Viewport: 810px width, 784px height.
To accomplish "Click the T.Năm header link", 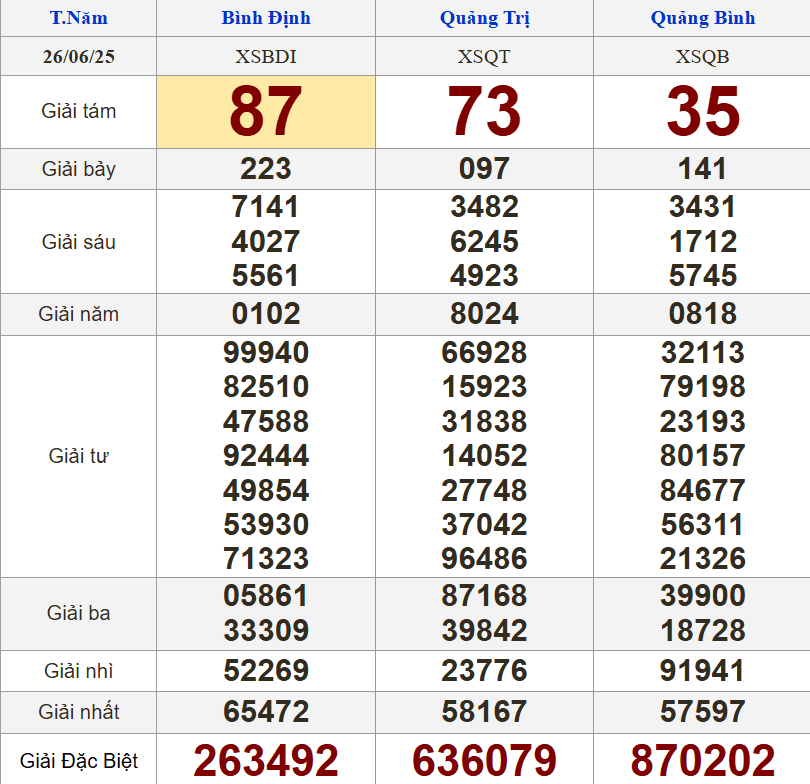I will click(x=78, y=18).
